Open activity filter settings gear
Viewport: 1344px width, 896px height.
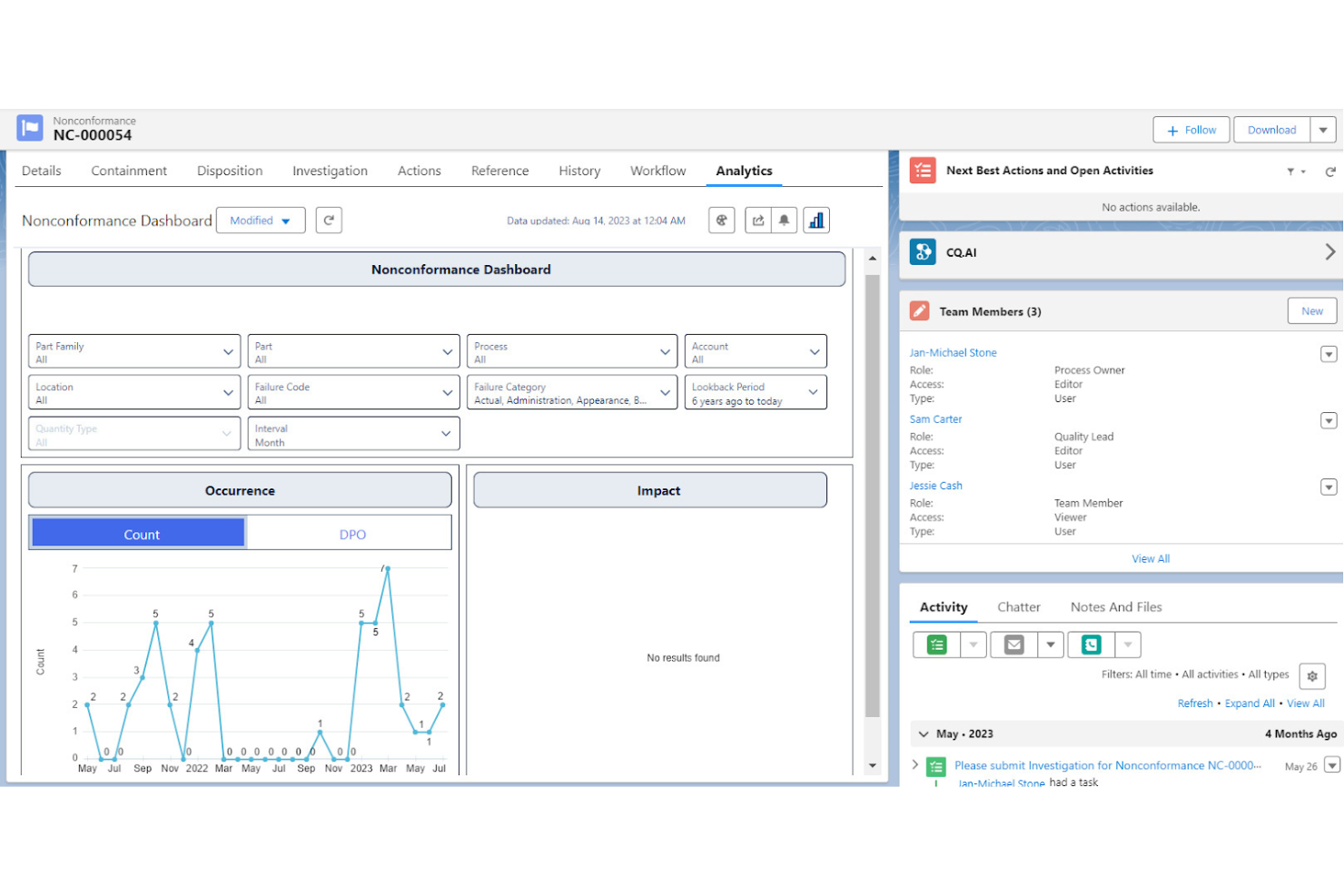[1312, 675]
